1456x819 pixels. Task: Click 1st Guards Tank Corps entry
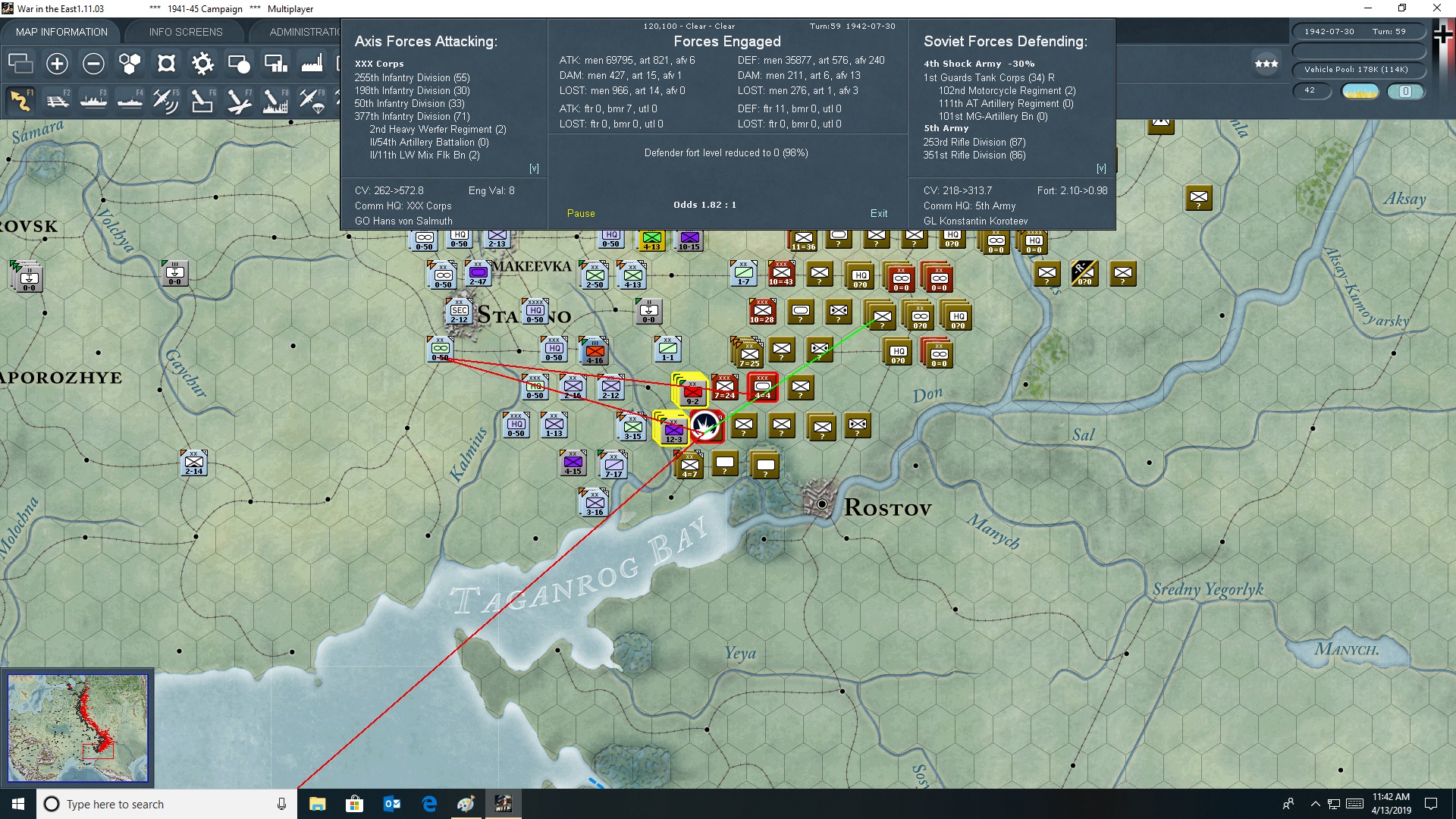pyautogui.click(x=988, y=78)
